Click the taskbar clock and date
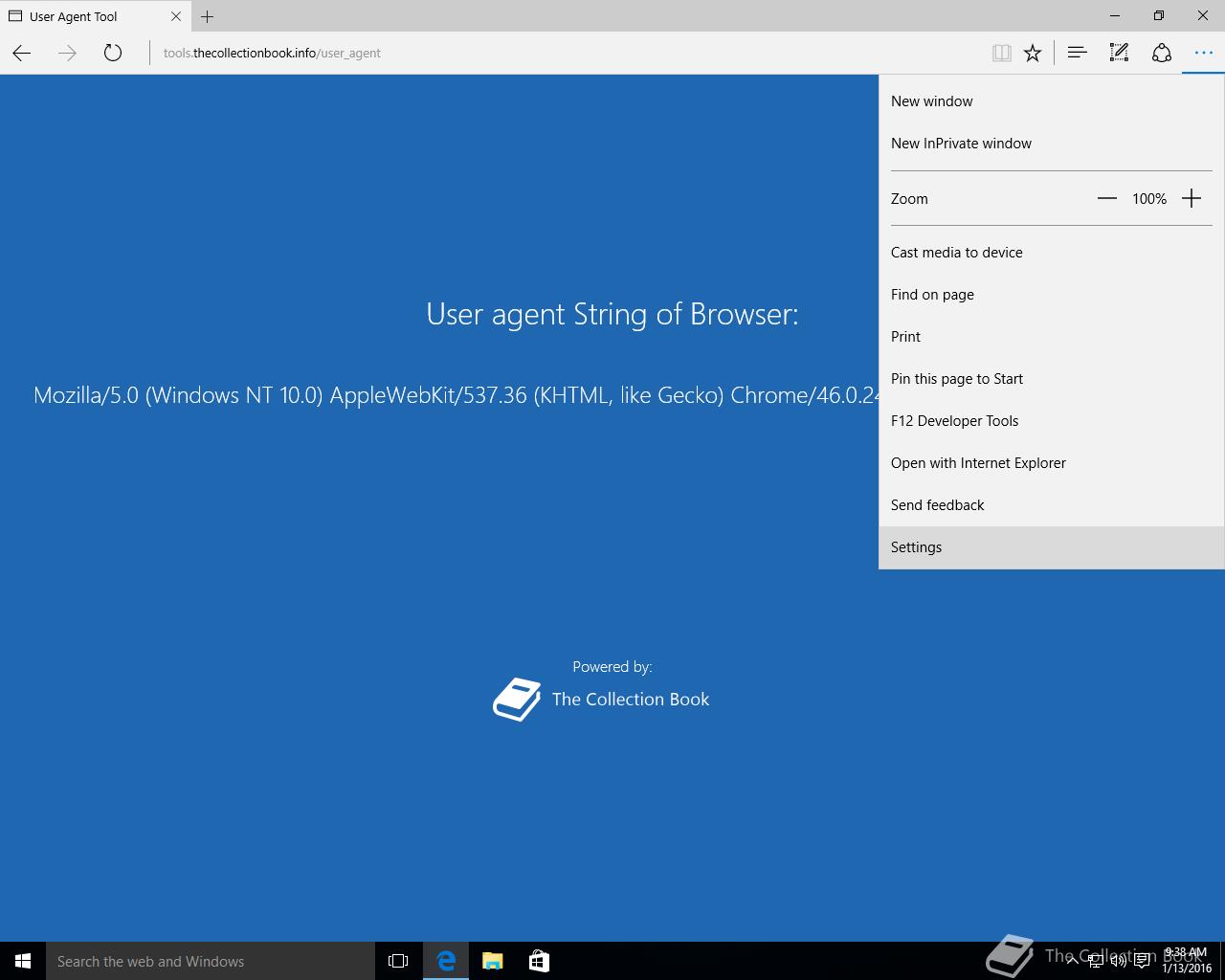This screenshot has width=1225, height=980. coord(1187,960)
